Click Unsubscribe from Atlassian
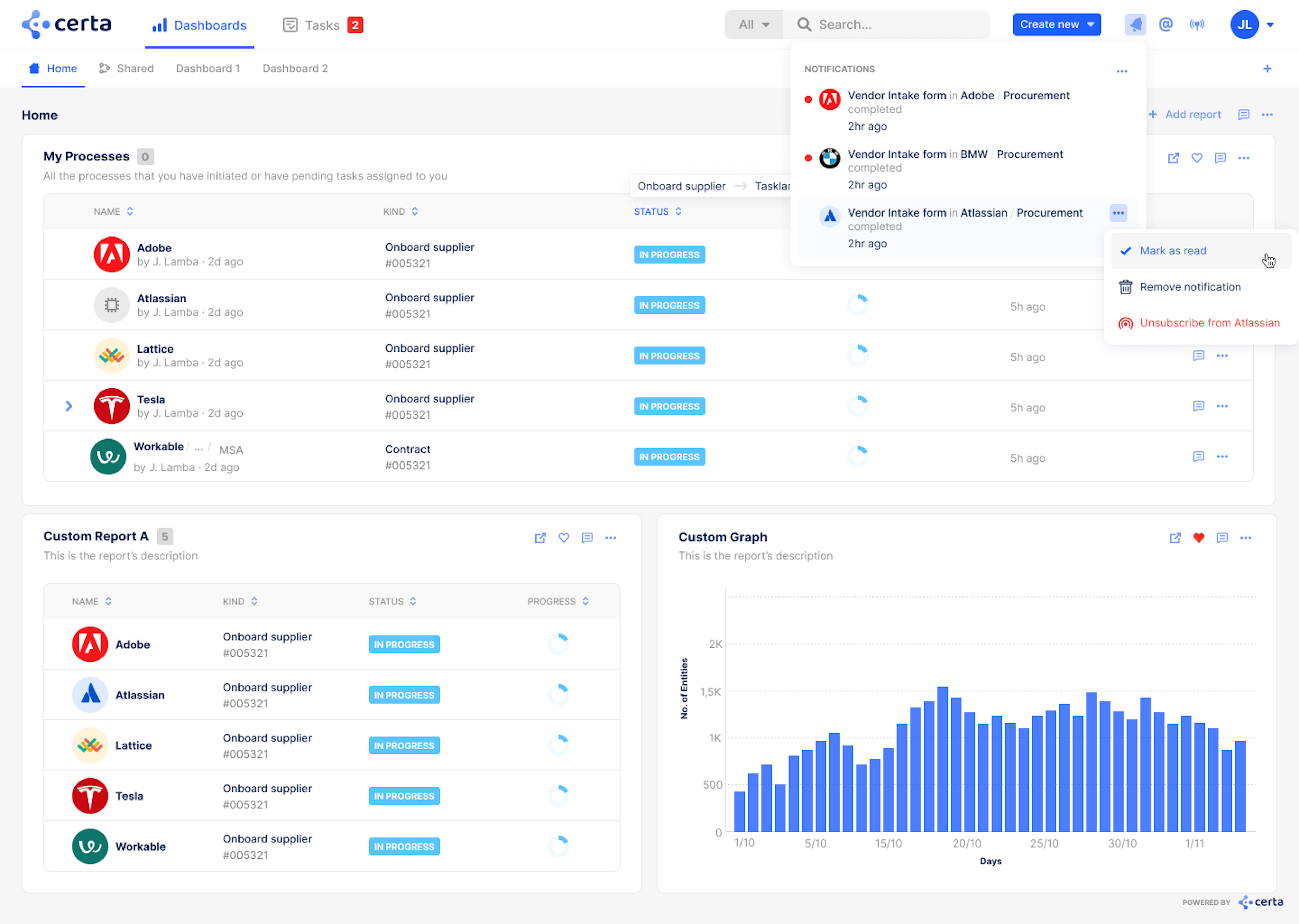The image size is (1299, 924). [x=1209, y=323]
